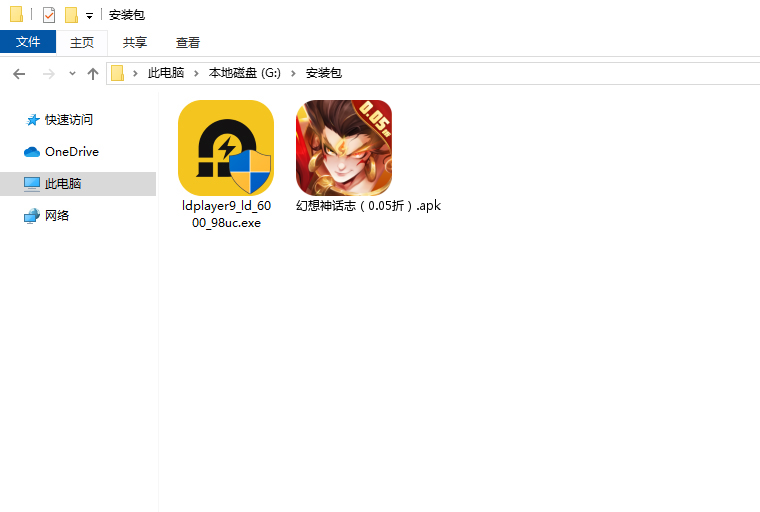Expand chevron before 此电脑 breadcrumb

click(135, 73)
